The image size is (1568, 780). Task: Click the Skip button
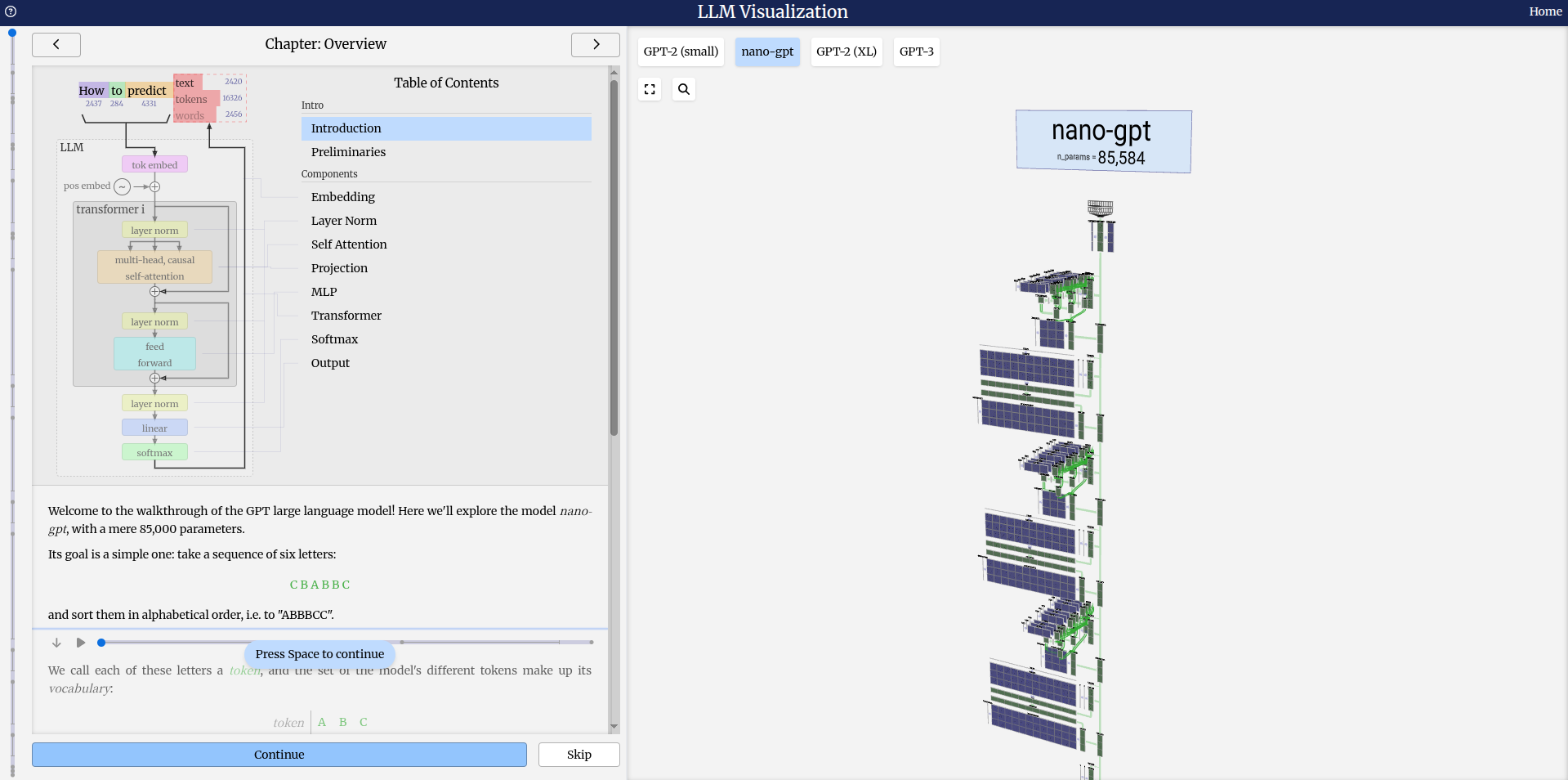[x=579, y=755]
